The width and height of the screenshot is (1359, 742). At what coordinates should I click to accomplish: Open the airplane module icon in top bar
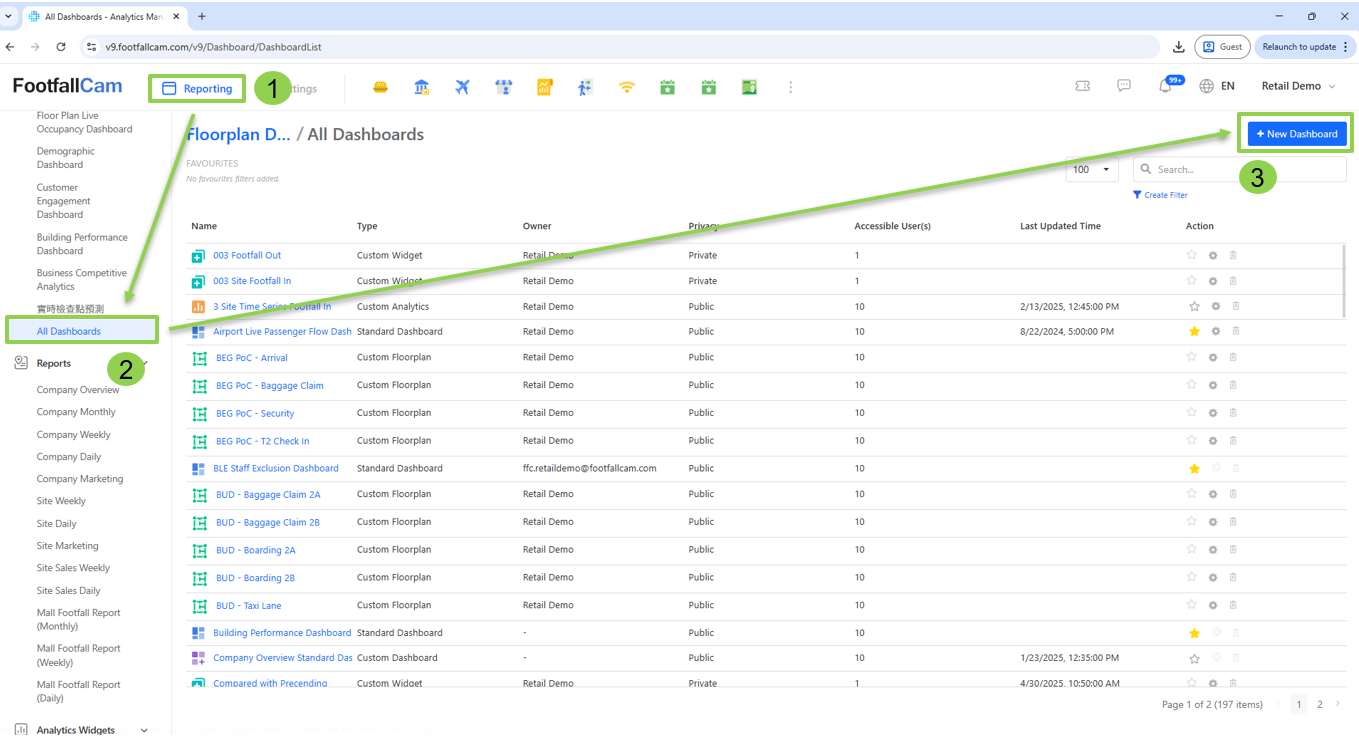(462, 88)
